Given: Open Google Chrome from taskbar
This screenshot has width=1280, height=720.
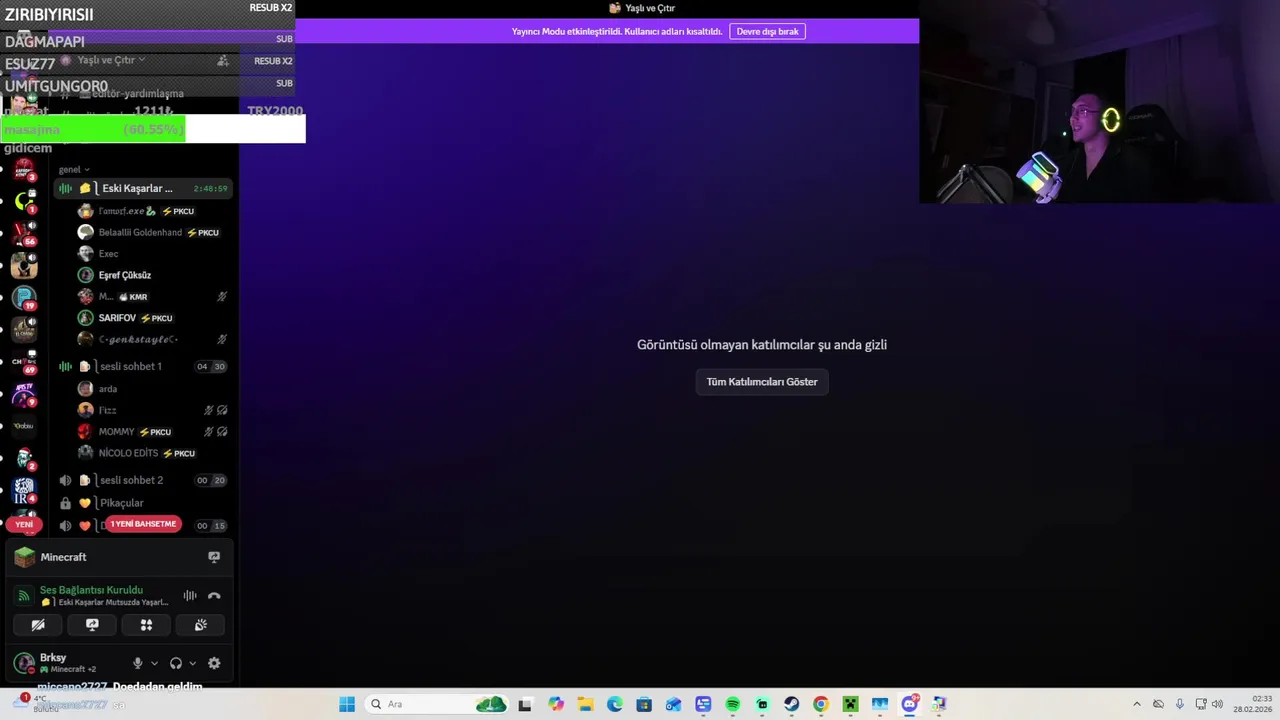Looking at the screenshot, I should (821, 704).
